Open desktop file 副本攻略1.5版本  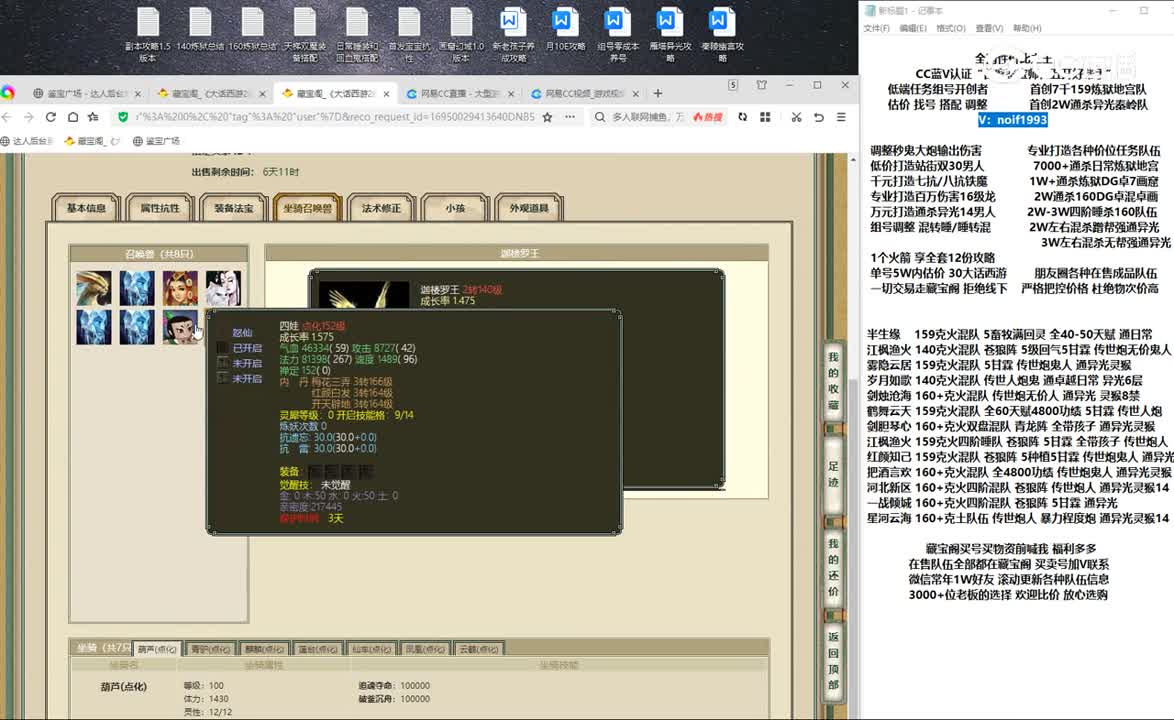coord(147,34)
